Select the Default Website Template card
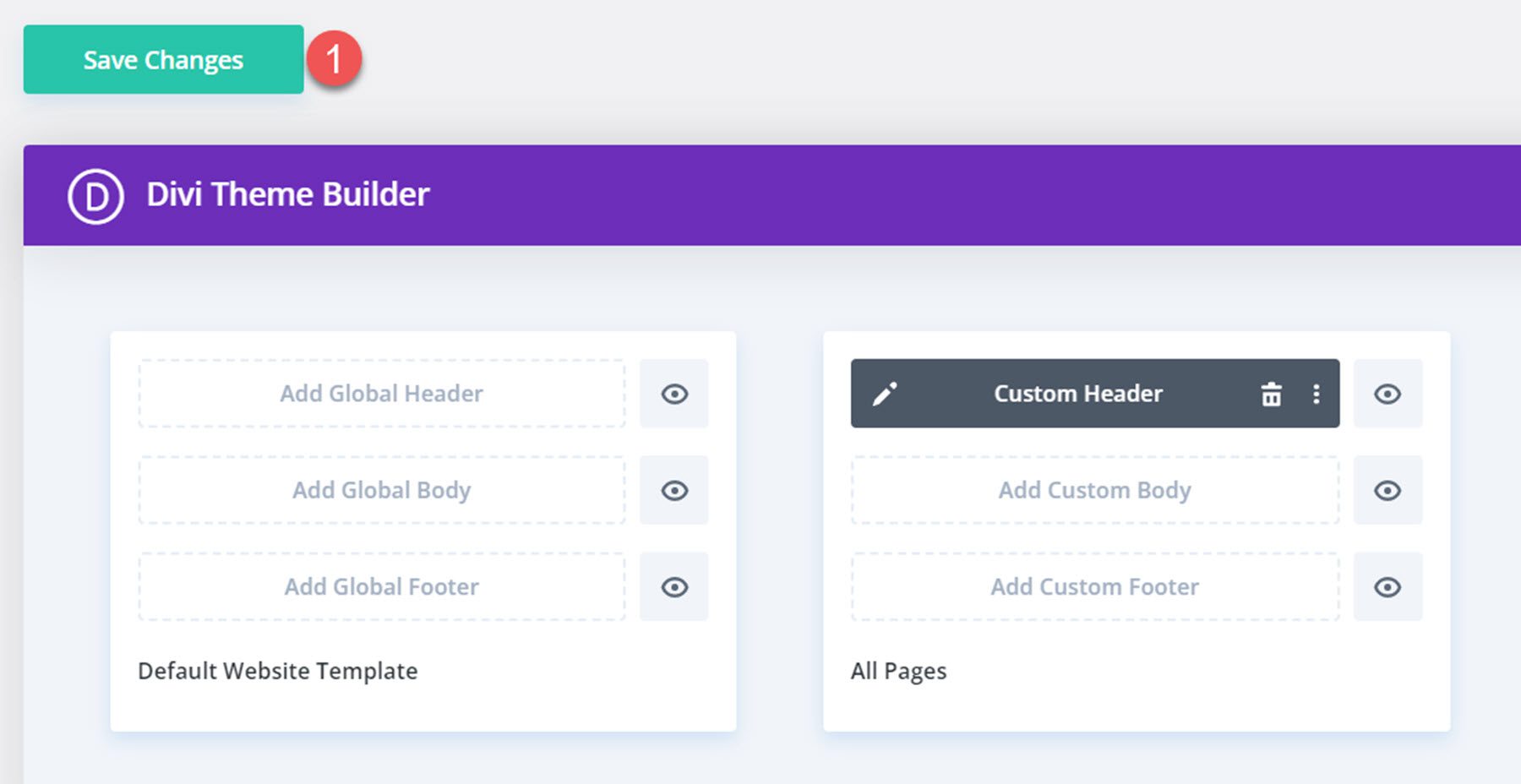 [x=277, y=670]
